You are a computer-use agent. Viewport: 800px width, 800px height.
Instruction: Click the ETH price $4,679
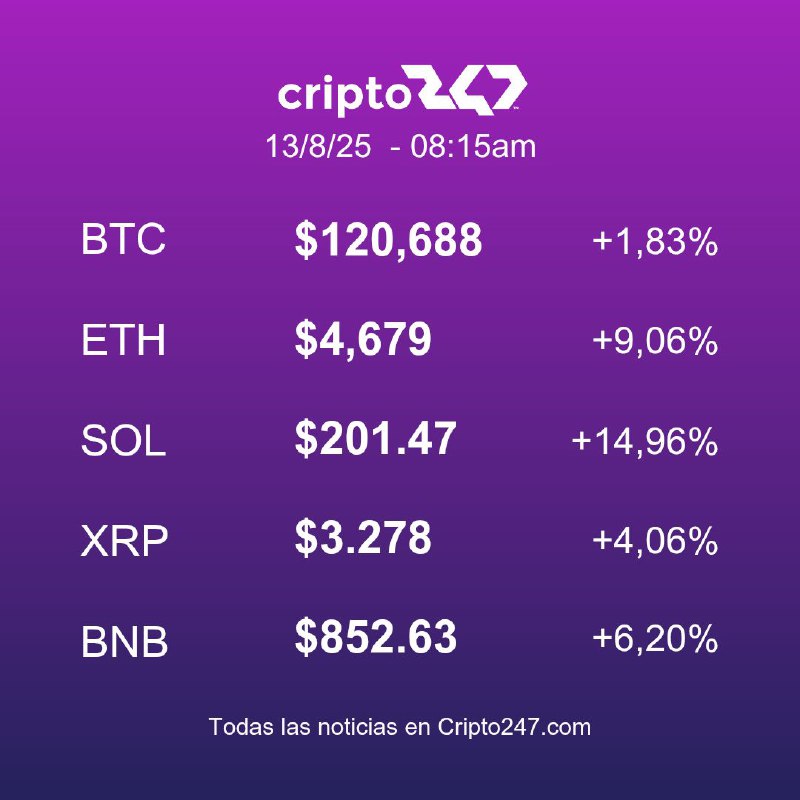[363, 340]
